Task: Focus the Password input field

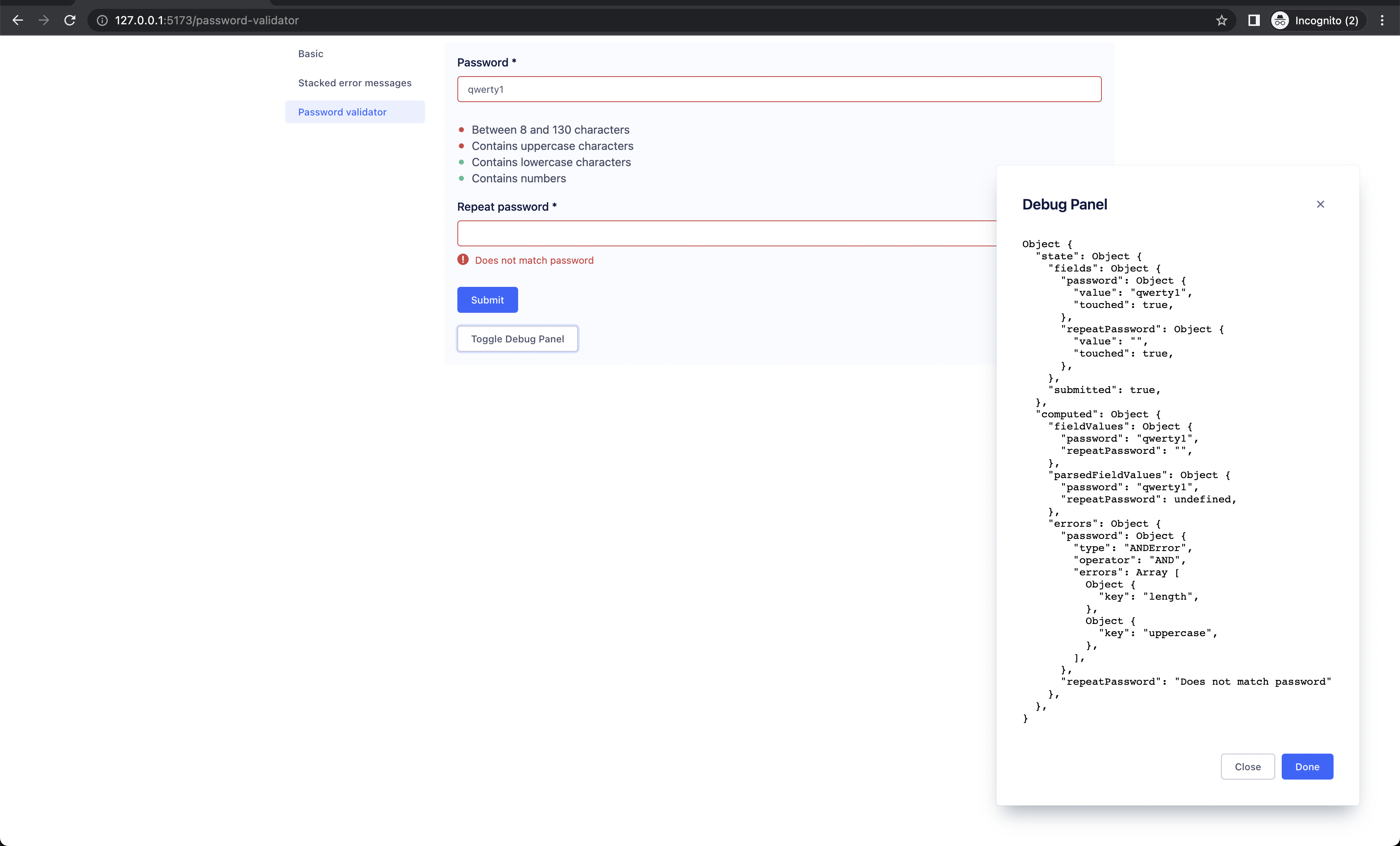Action: [779, 89]
